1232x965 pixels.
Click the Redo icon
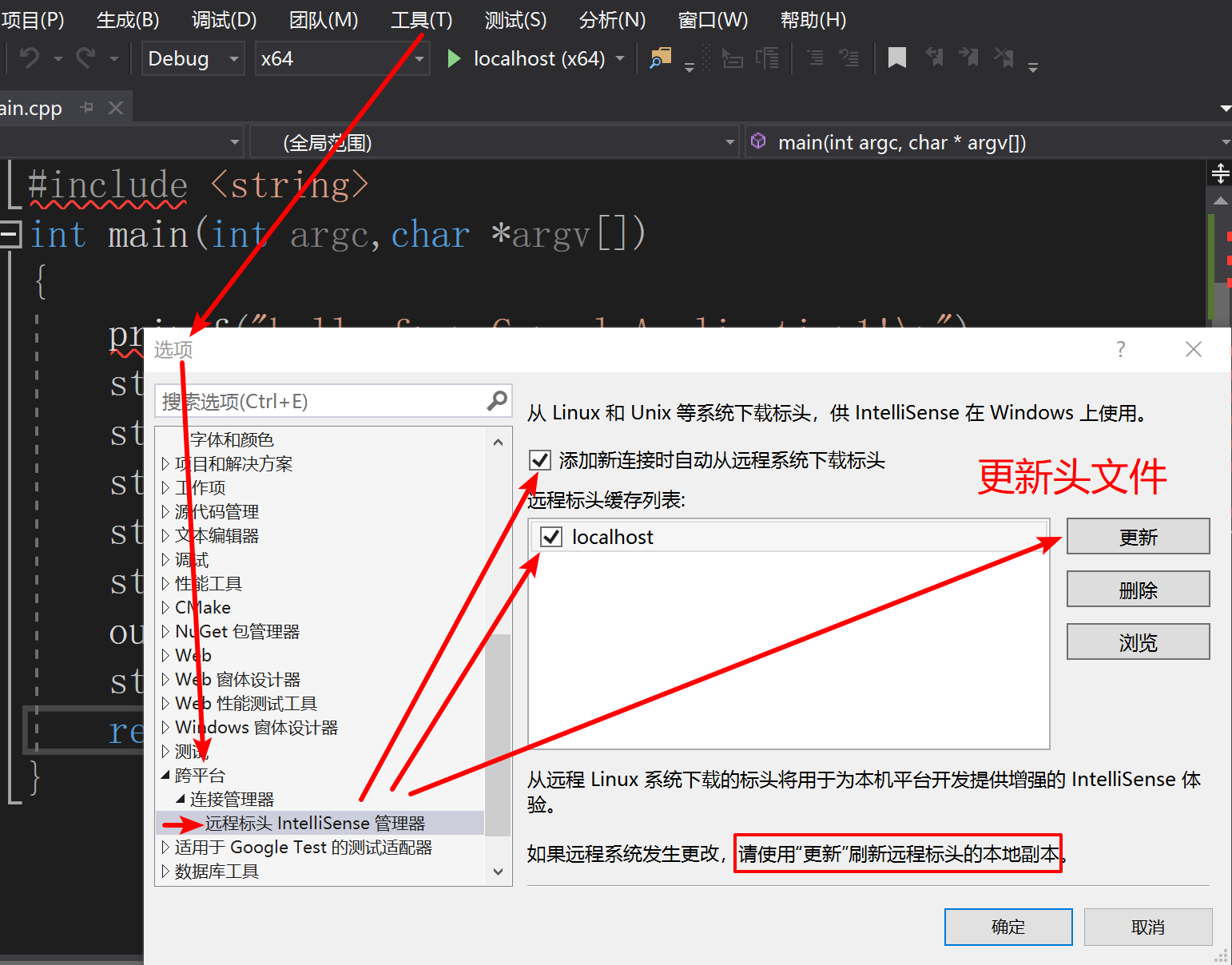(x=84, y=58)
